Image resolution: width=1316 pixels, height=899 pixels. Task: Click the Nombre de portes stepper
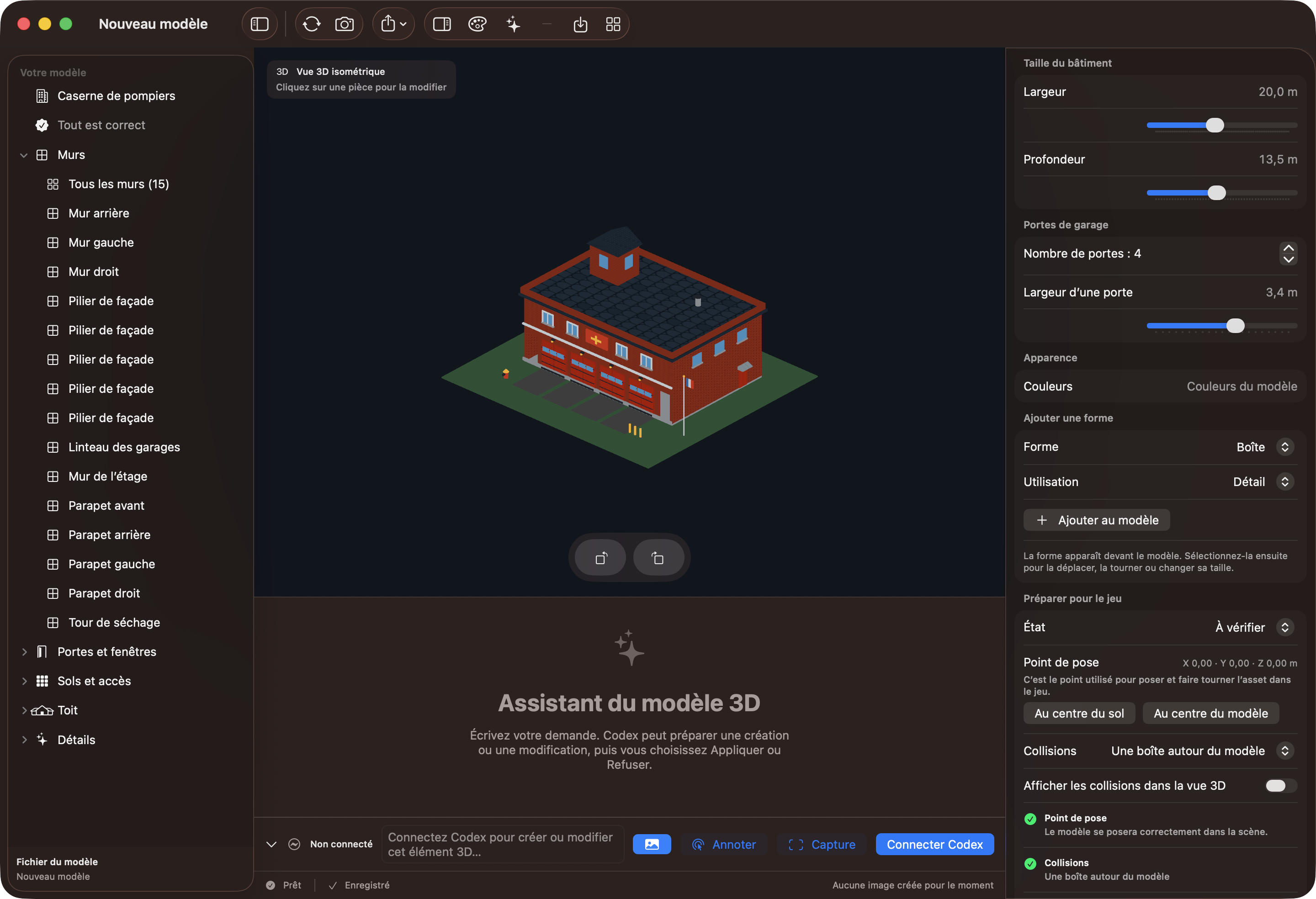click(x=1288, y=253)
